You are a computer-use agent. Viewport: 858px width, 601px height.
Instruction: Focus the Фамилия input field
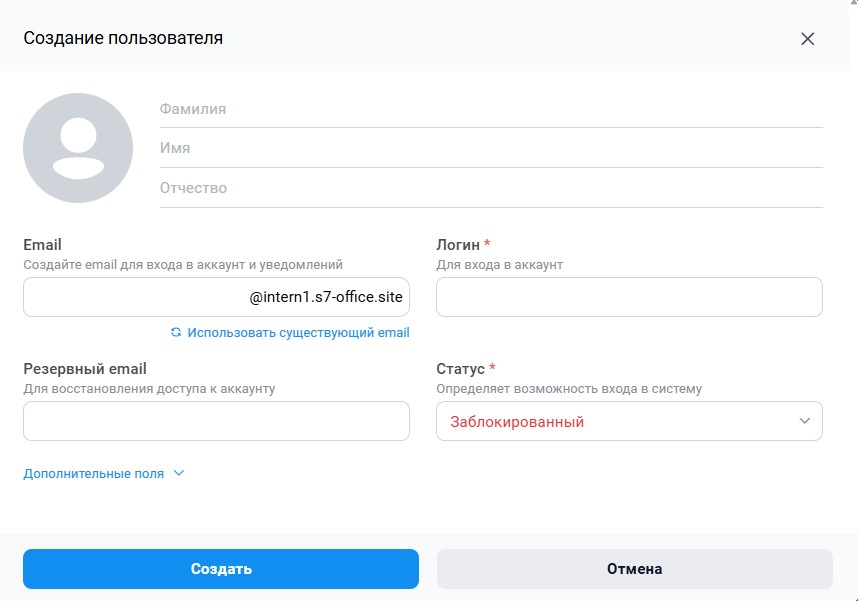[x=491, y=109]
